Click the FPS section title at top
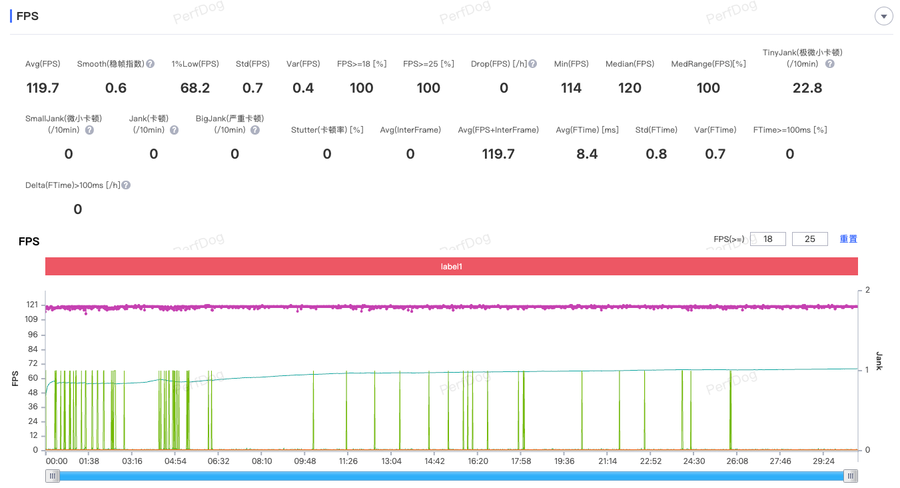The width and height of the screenshot is (900, 488). 27,16
